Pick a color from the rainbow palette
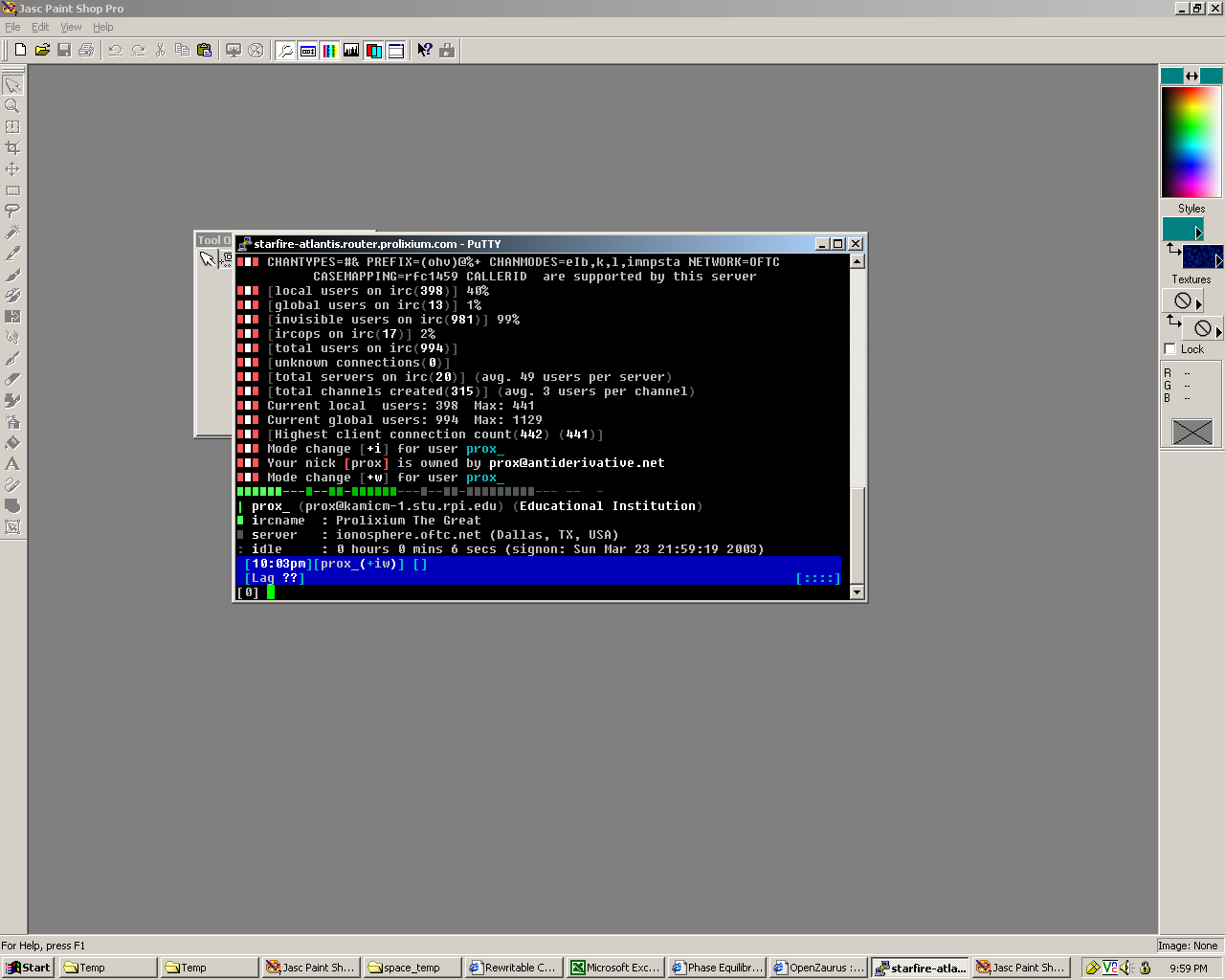 click(x=1191, y=141)
